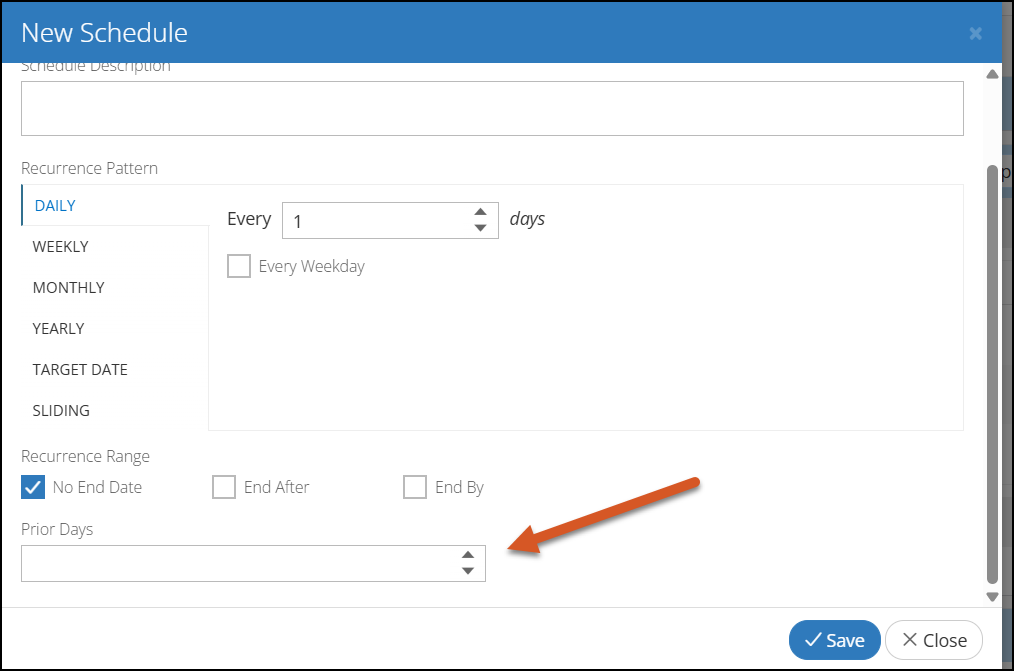The height and width of the screenshot is (671, 1014).
Task: Click into the Schedule Description text box
Action: 492,109
